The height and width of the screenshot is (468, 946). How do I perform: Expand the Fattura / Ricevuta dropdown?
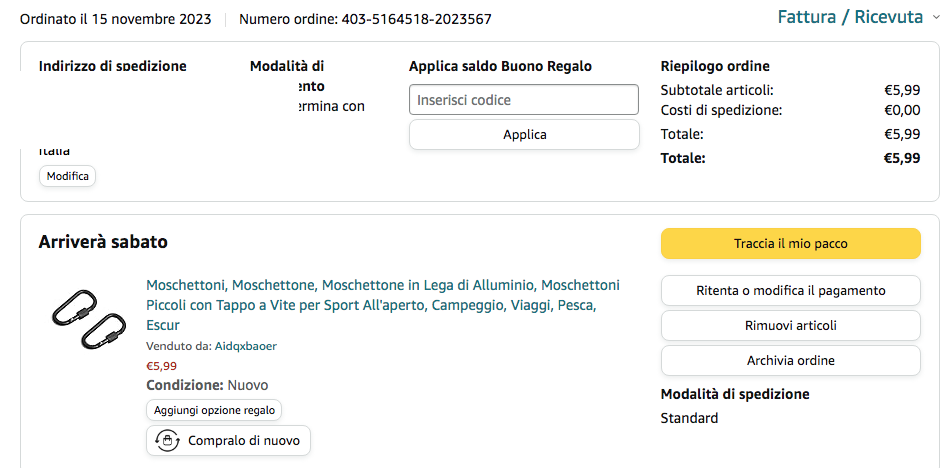point(851,17)
